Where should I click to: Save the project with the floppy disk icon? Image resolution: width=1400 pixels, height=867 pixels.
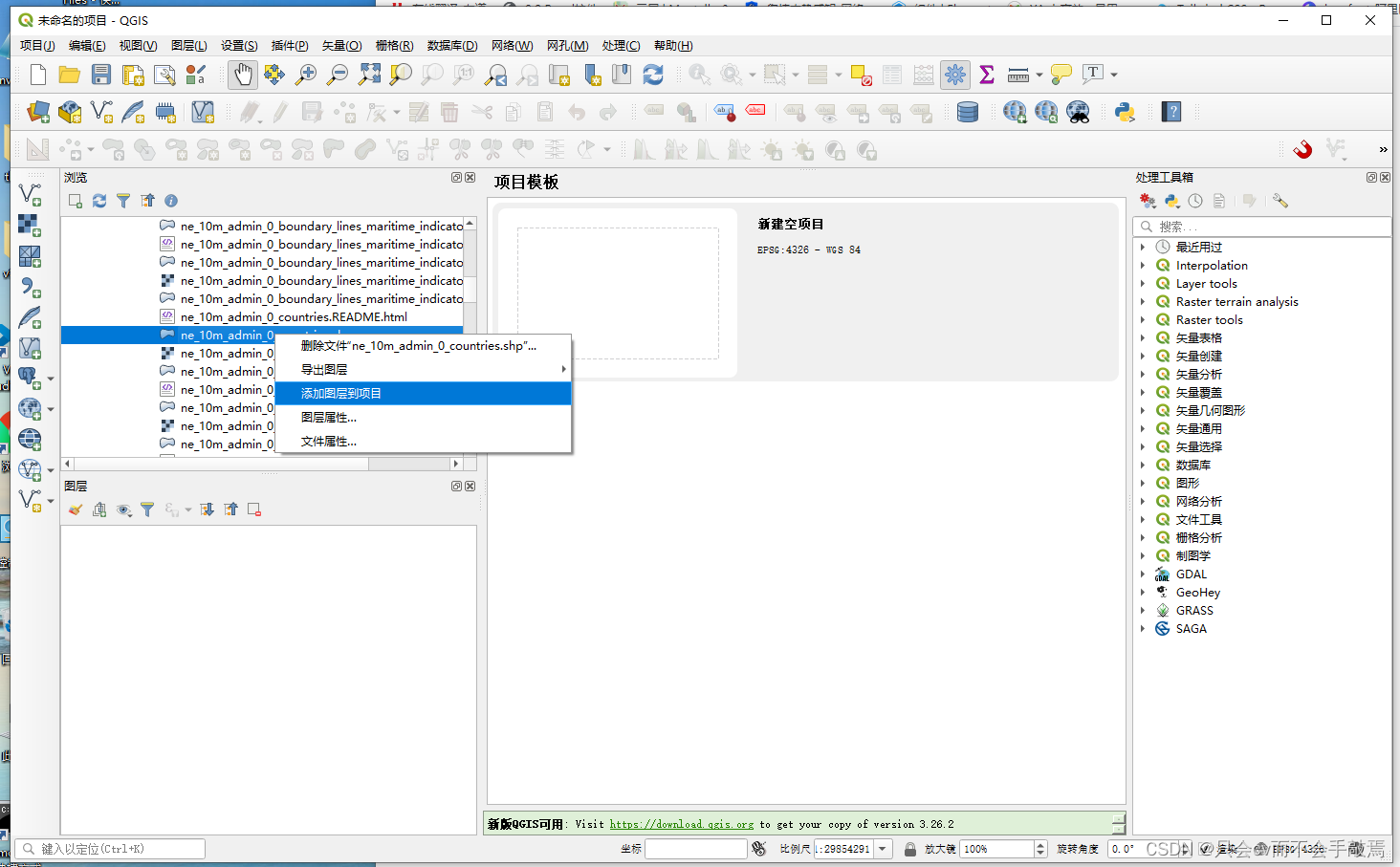(x=101, y=75)
